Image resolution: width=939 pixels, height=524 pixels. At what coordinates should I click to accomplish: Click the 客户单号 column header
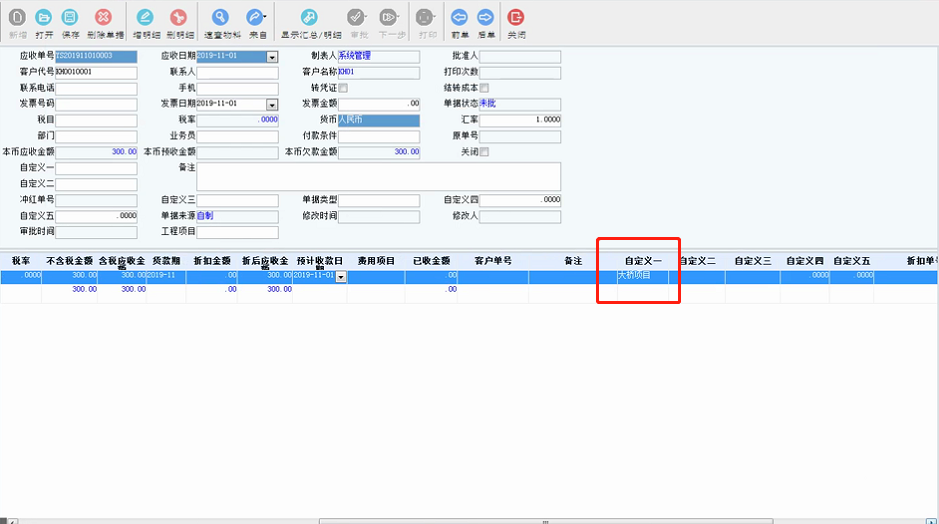[493, 261]
